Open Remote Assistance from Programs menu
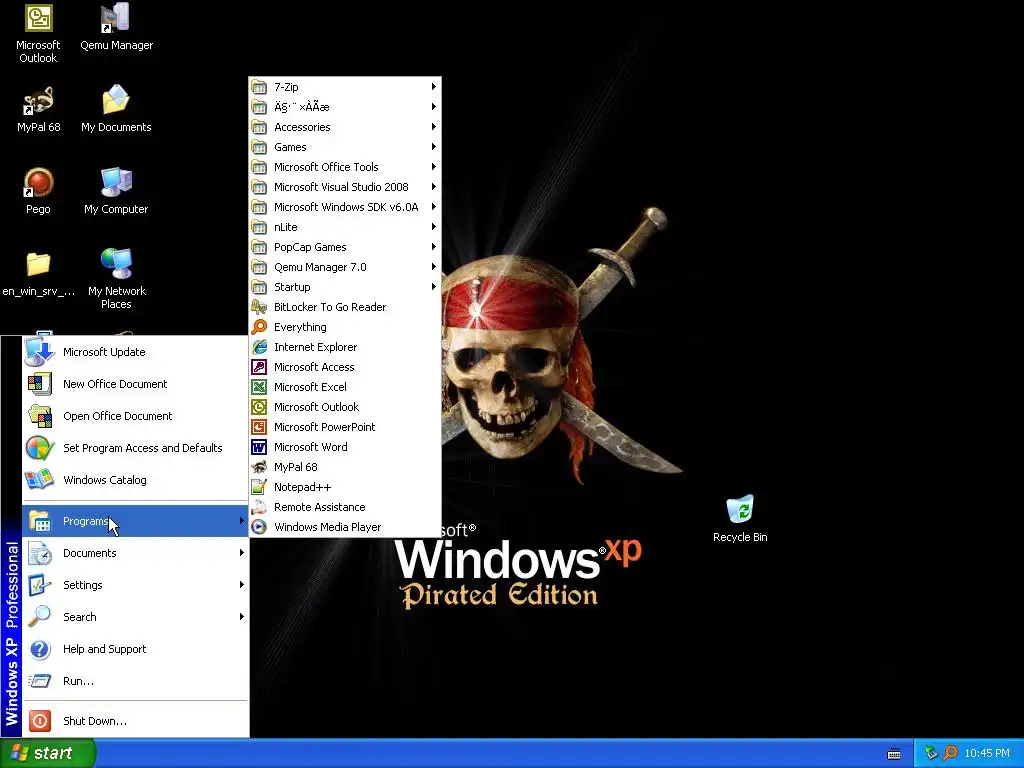This screenshot has height=768, width=1024. tap(345, 507)
